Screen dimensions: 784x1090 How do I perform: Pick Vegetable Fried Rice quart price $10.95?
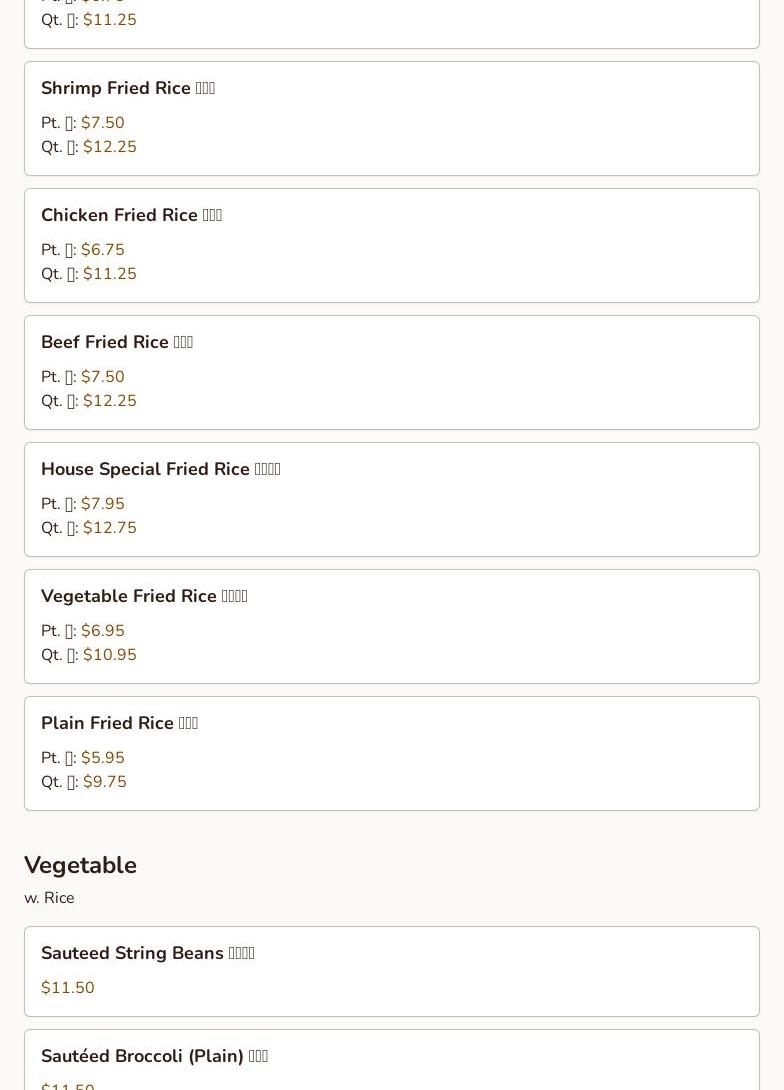click(x=110, y=656)
